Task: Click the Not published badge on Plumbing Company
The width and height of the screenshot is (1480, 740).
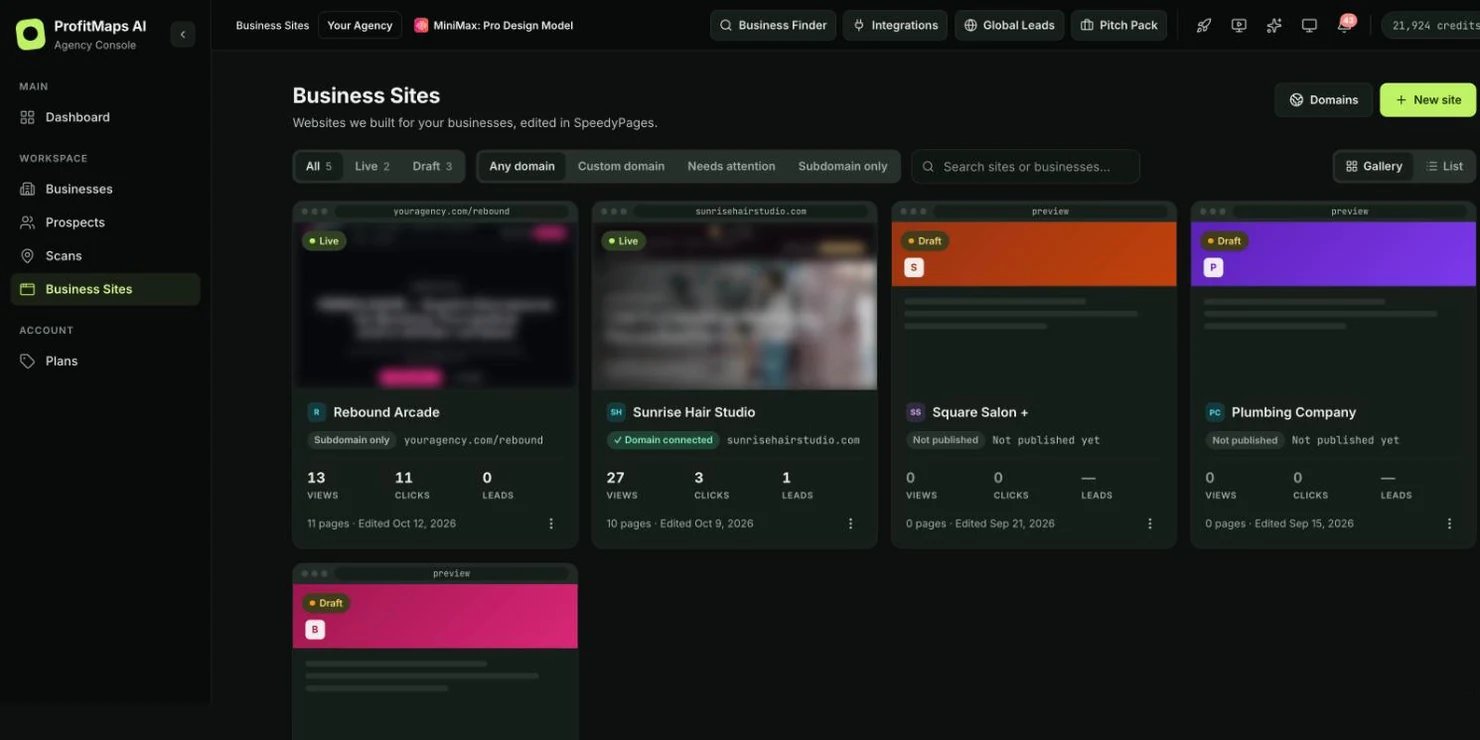Action: pos(1245,440)
